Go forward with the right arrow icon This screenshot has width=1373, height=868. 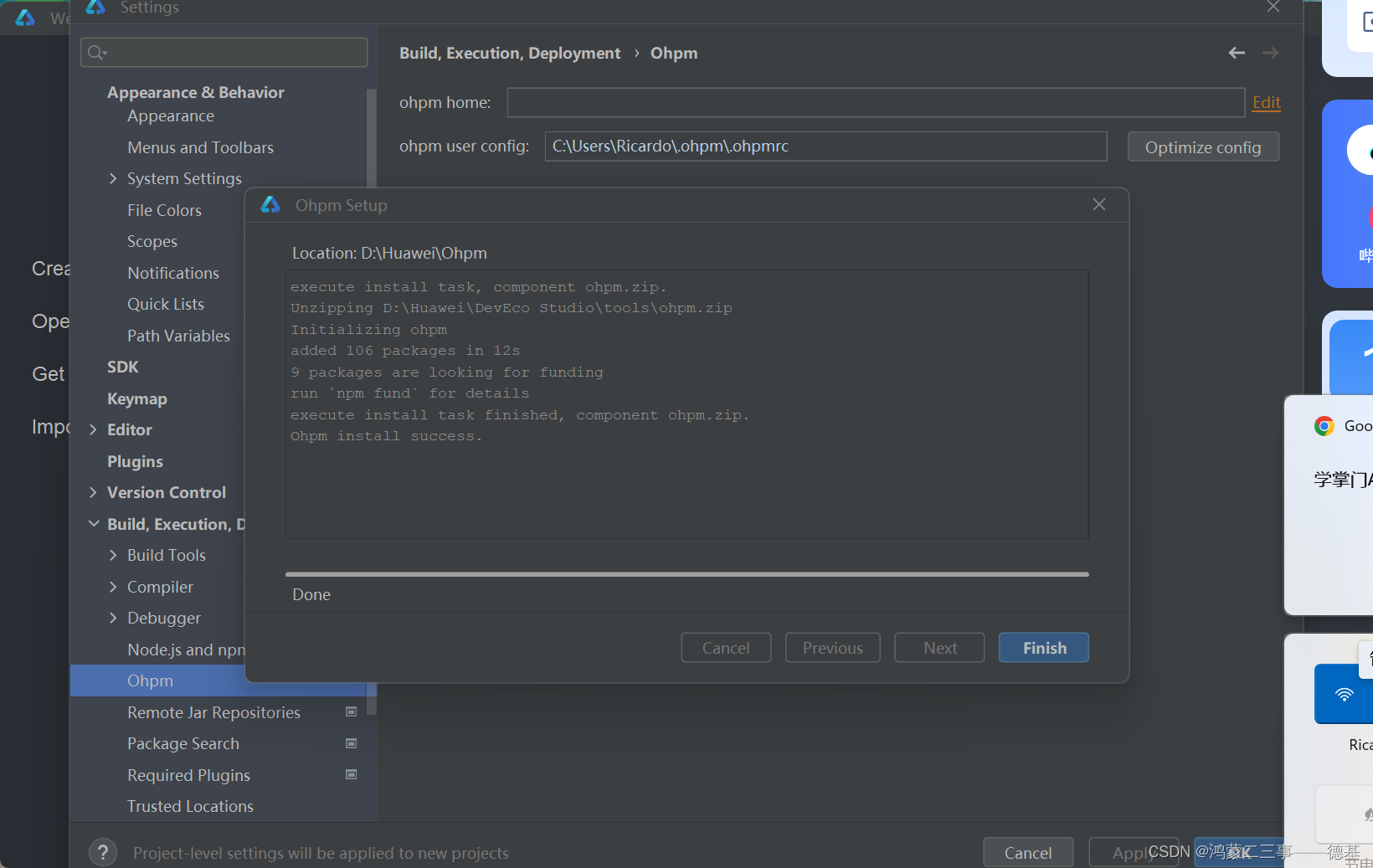click(x=1270, y=53)
